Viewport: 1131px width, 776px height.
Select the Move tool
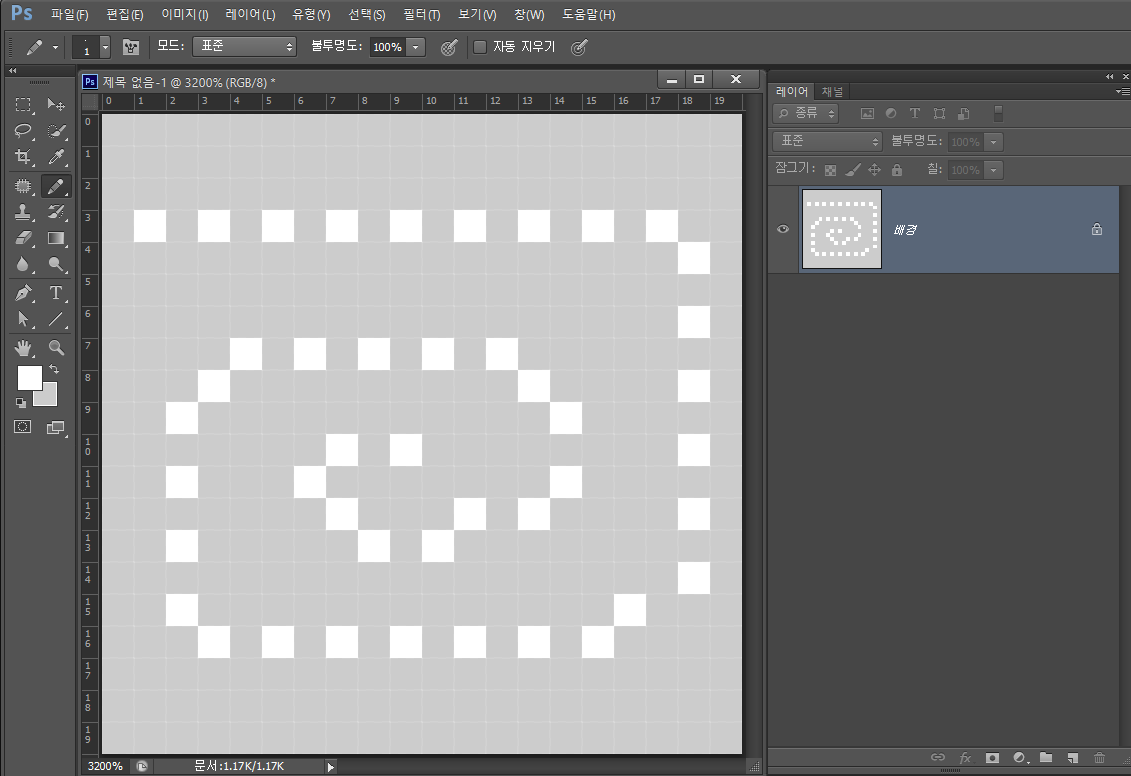[x=56, y=105]
